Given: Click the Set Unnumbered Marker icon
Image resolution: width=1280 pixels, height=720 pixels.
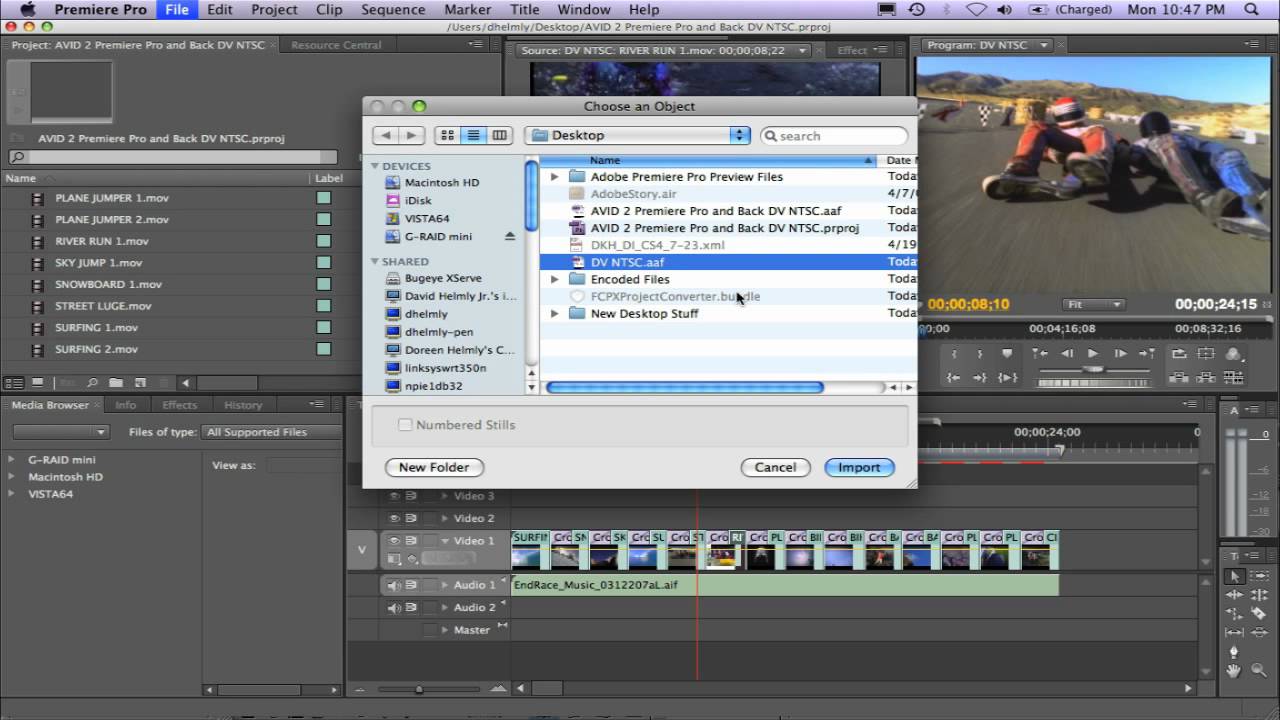Looking at the screenshot, I should [1007, 353].
